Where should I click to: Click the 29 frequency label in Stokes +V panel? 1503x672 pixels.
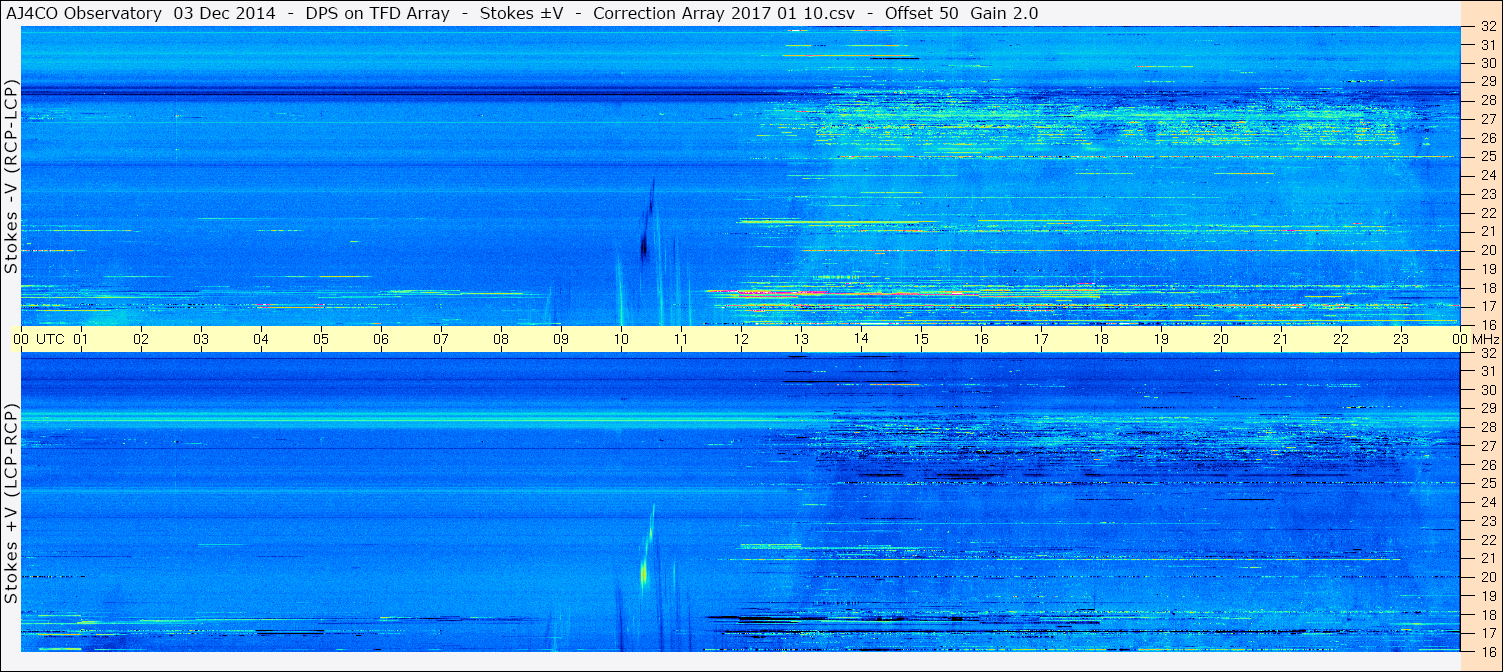1487,408
